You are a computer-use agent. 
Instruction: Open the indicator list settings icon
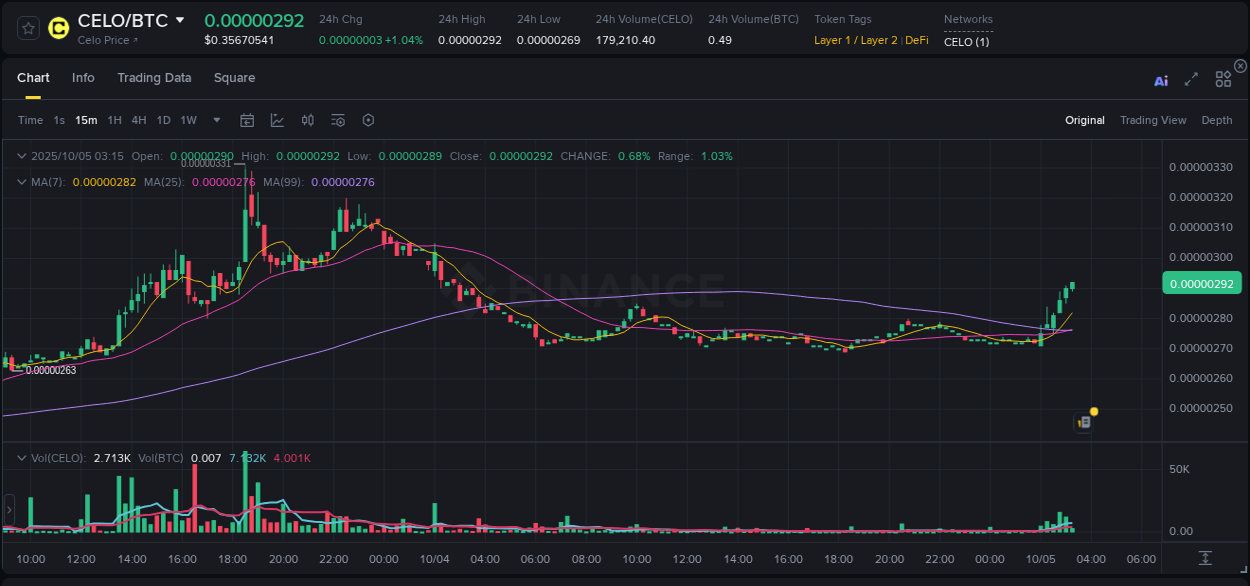click(337, 120)
